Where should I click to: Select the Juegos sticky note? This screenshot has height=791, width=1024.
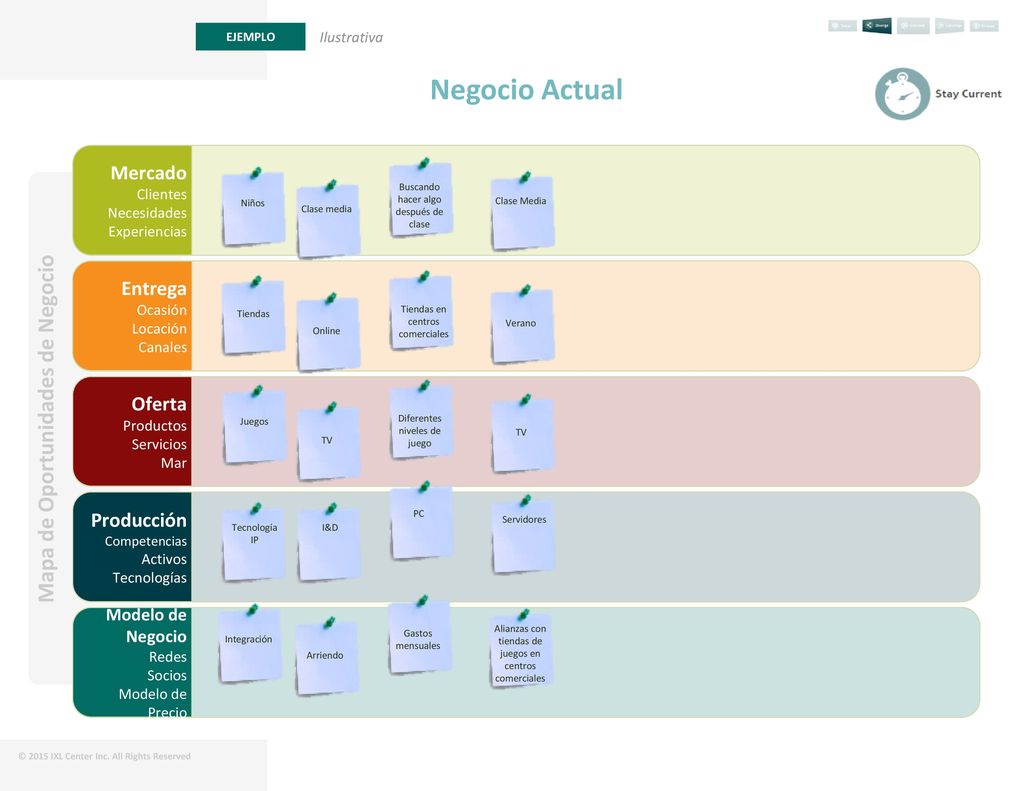tap(255, 427)
